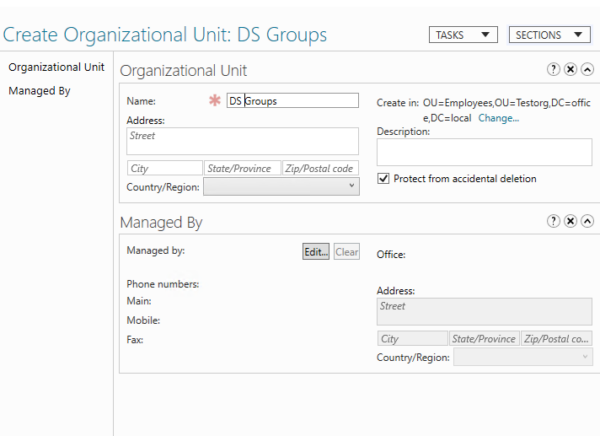The image size is (600, 436).
Task: Select Organizational Unit in left navigation
Action: pyautogui.click(x=56, y=67)
